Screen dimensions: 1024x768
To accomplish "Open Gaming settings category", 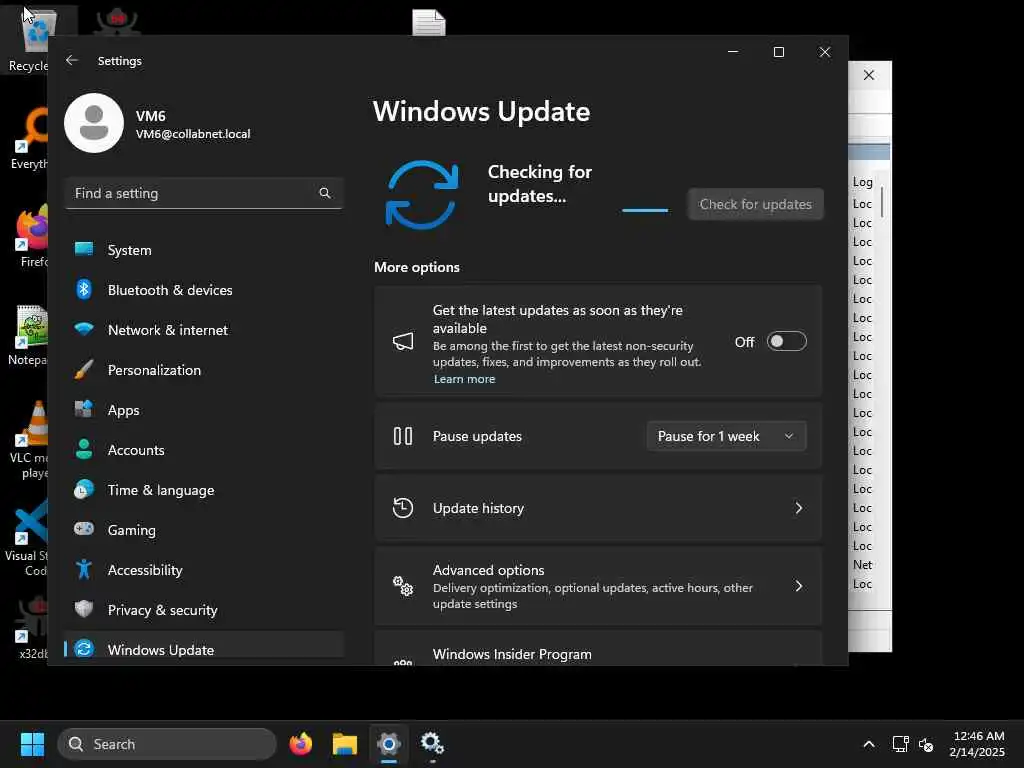I will coord(204,530).
